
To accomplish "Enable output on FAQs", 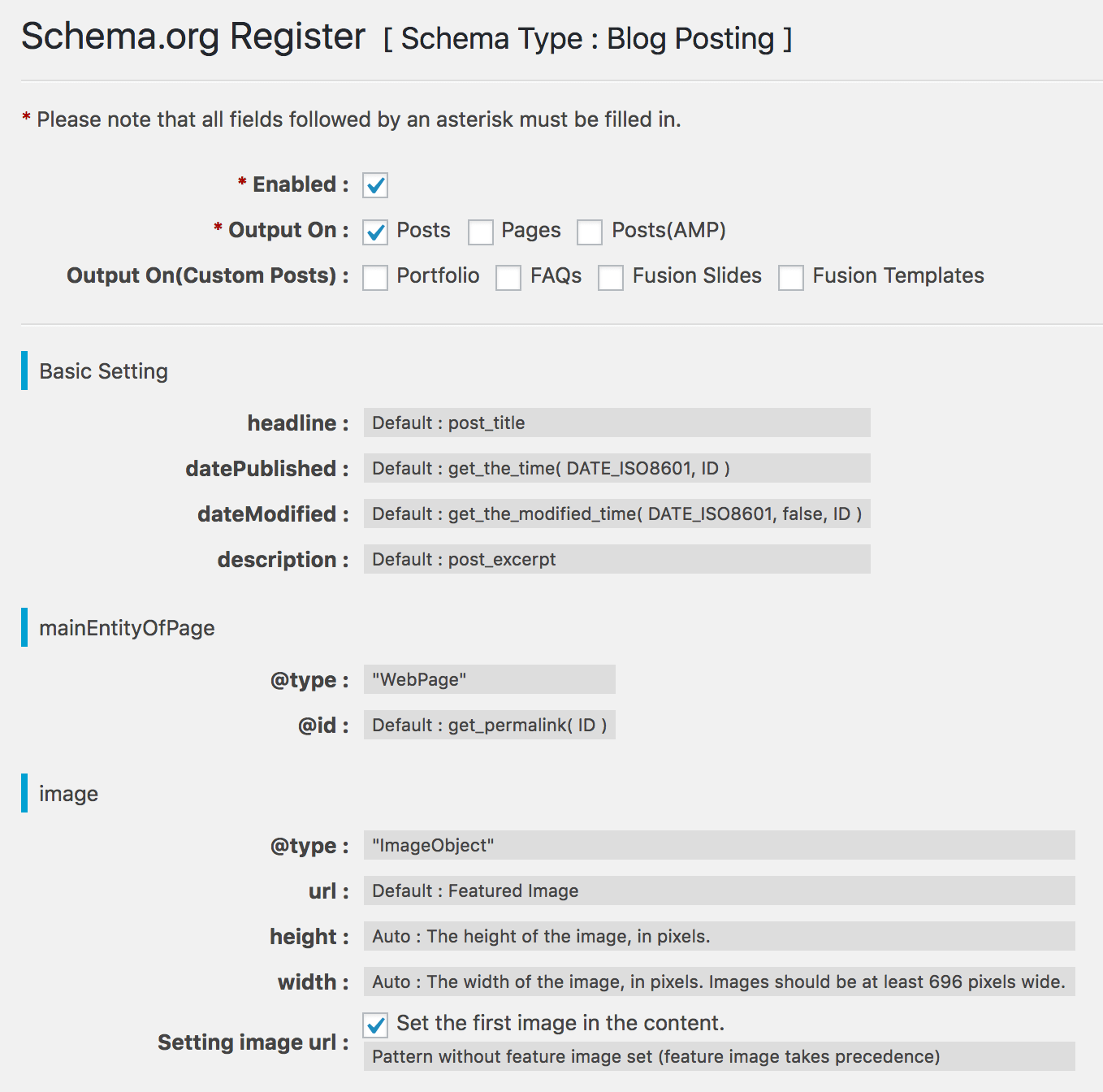I will [x=508, y=277].
